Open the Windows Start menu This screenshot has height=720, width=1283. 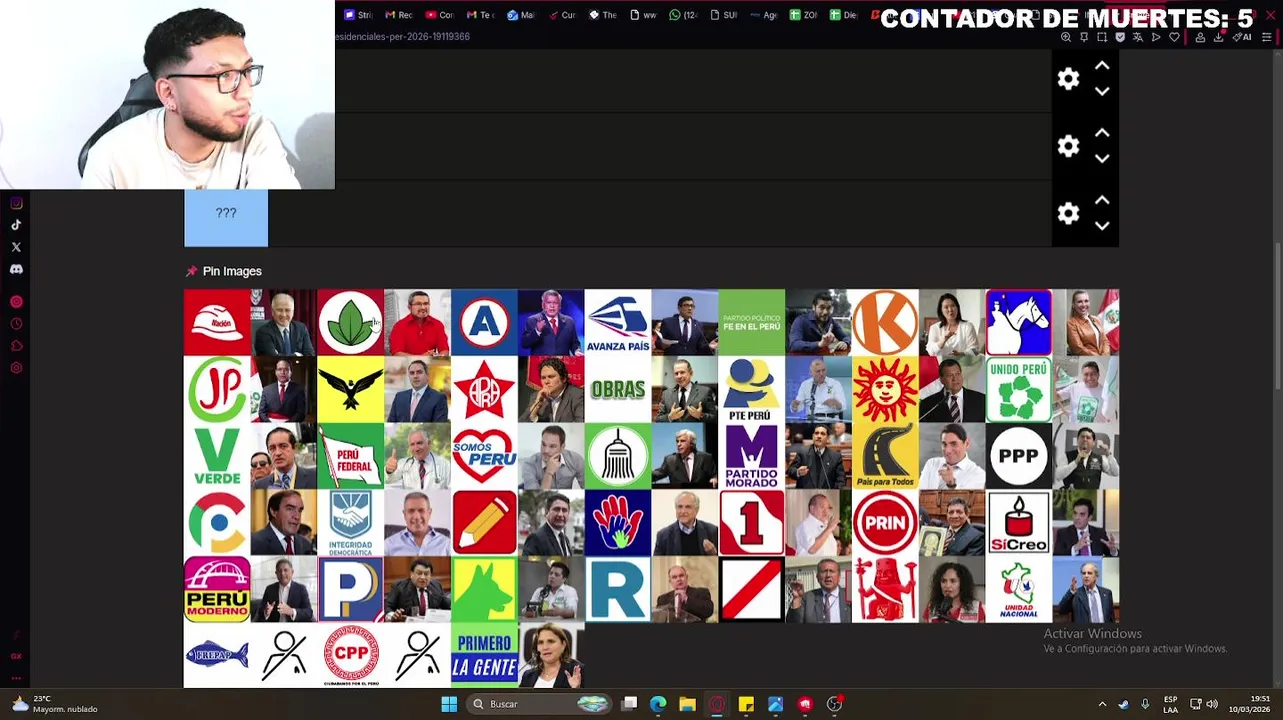tap(449, 704)
